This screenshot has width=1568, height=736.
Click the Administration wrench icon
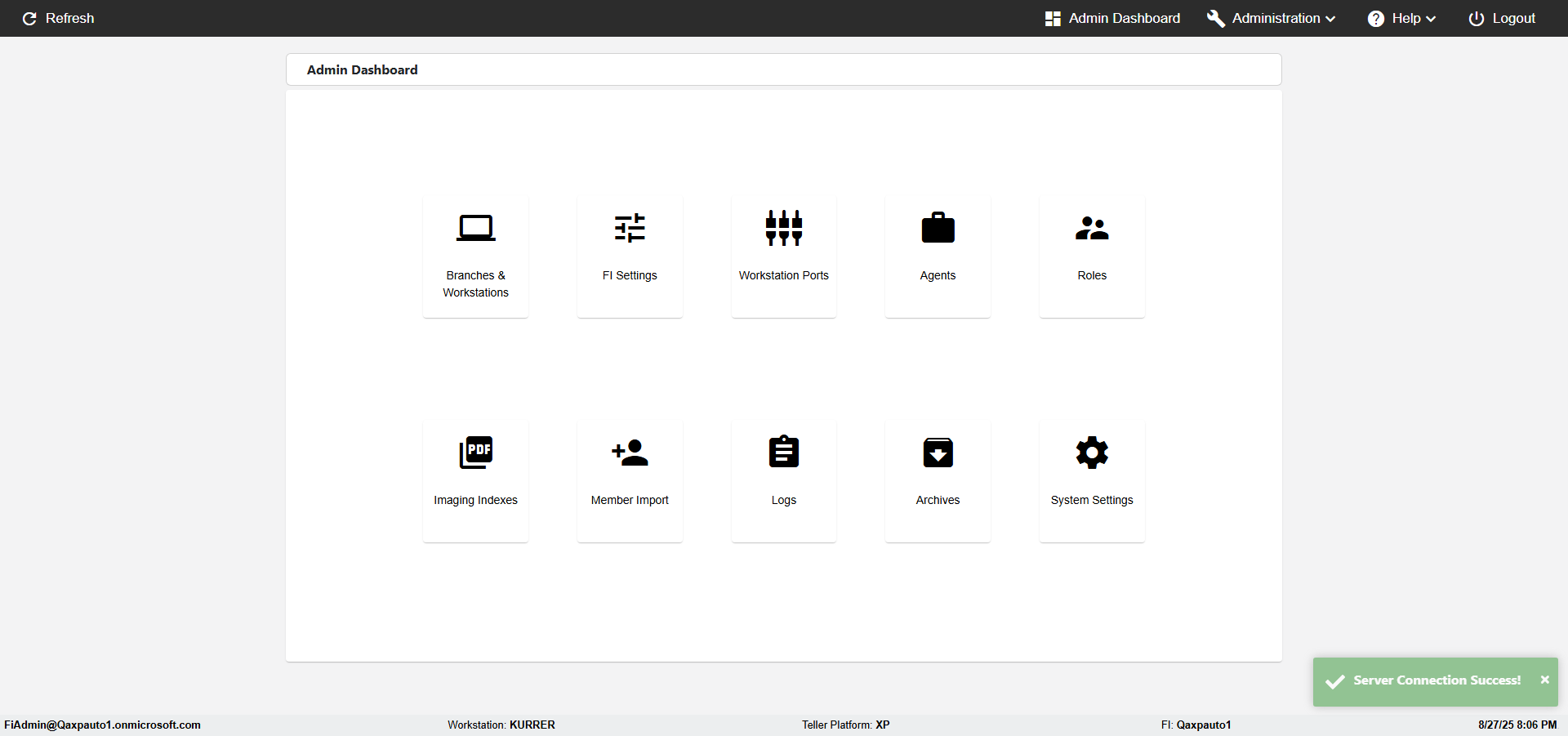pos(1216,18)
